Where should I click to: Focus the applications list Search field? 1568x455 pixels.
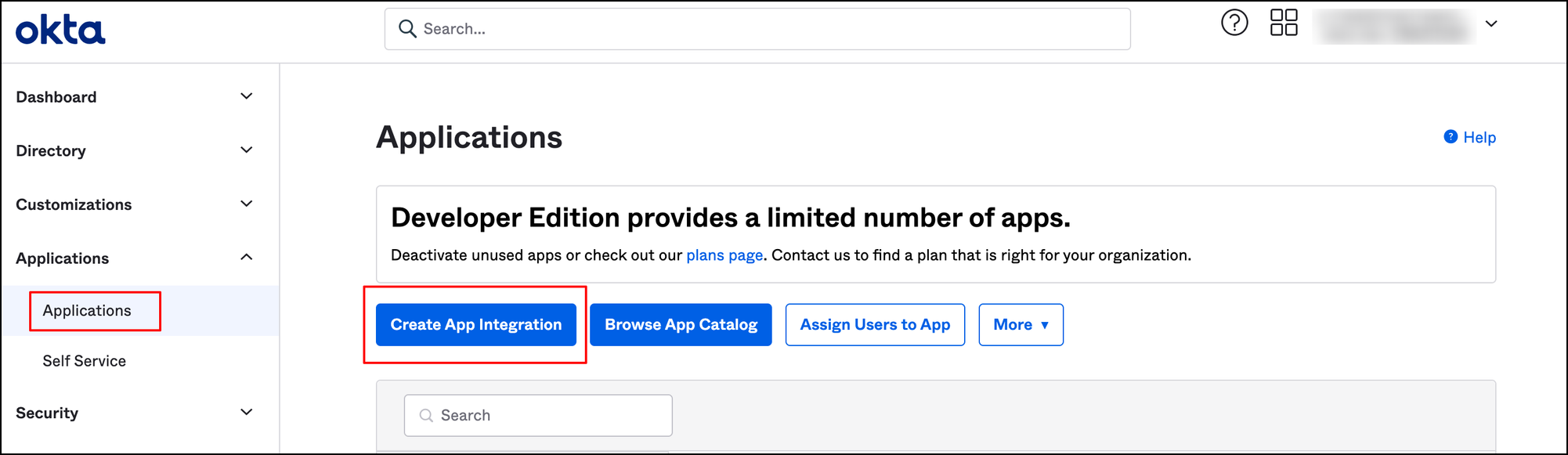pos(538,415)
